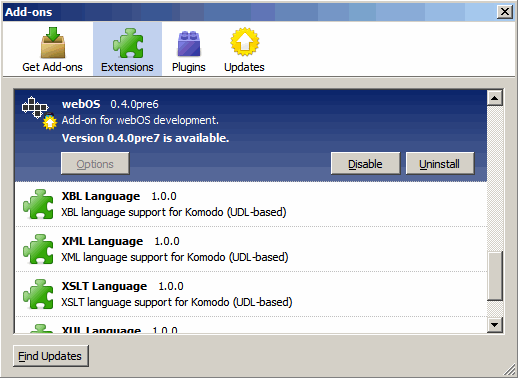
Task: Switch to the Extensions tab
Action: coord(127,49)
